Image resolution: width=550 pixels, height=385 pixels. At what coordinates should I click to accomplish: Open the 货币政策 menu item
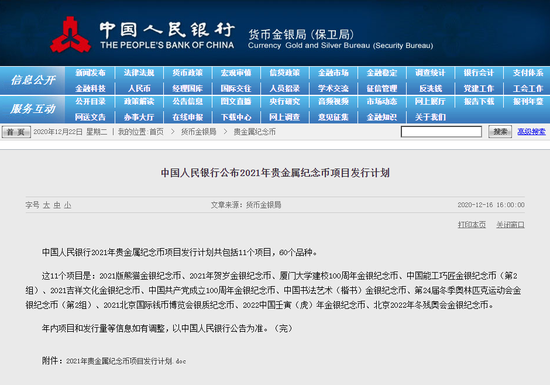click(187, 73)
